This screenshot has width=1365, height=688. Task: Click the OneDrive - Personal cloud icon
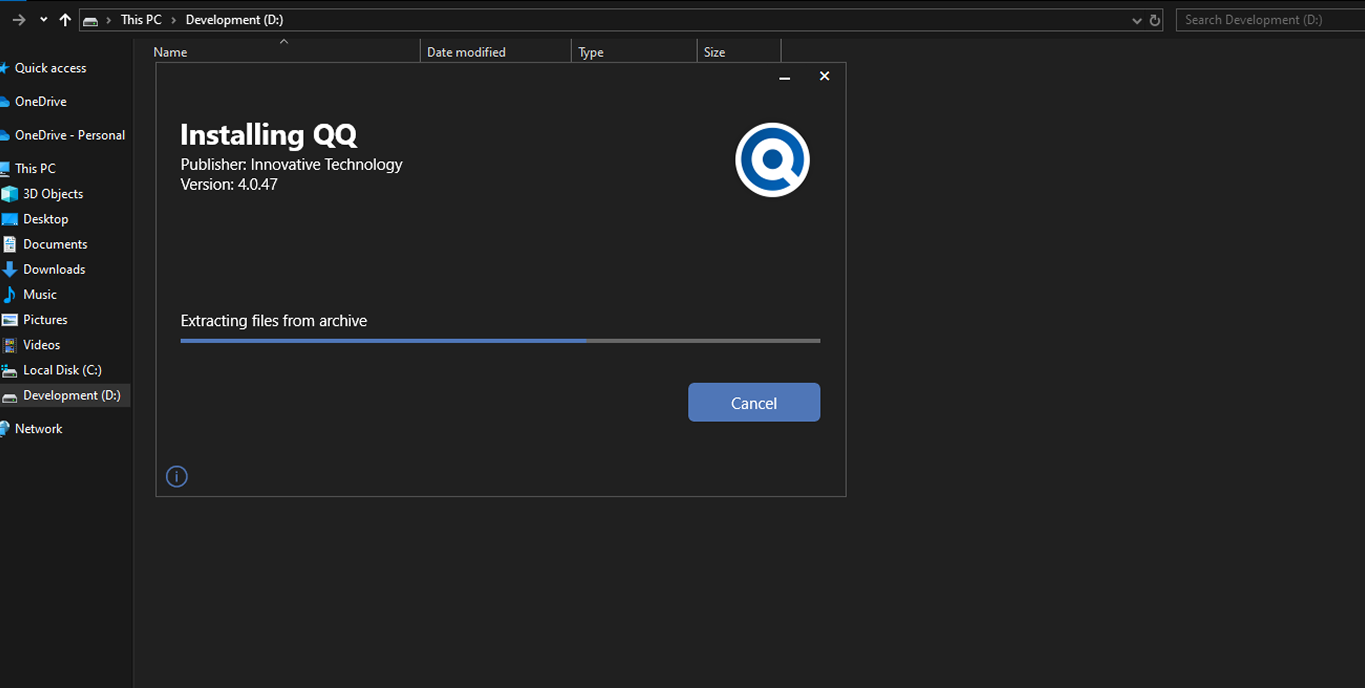point(4,135)
